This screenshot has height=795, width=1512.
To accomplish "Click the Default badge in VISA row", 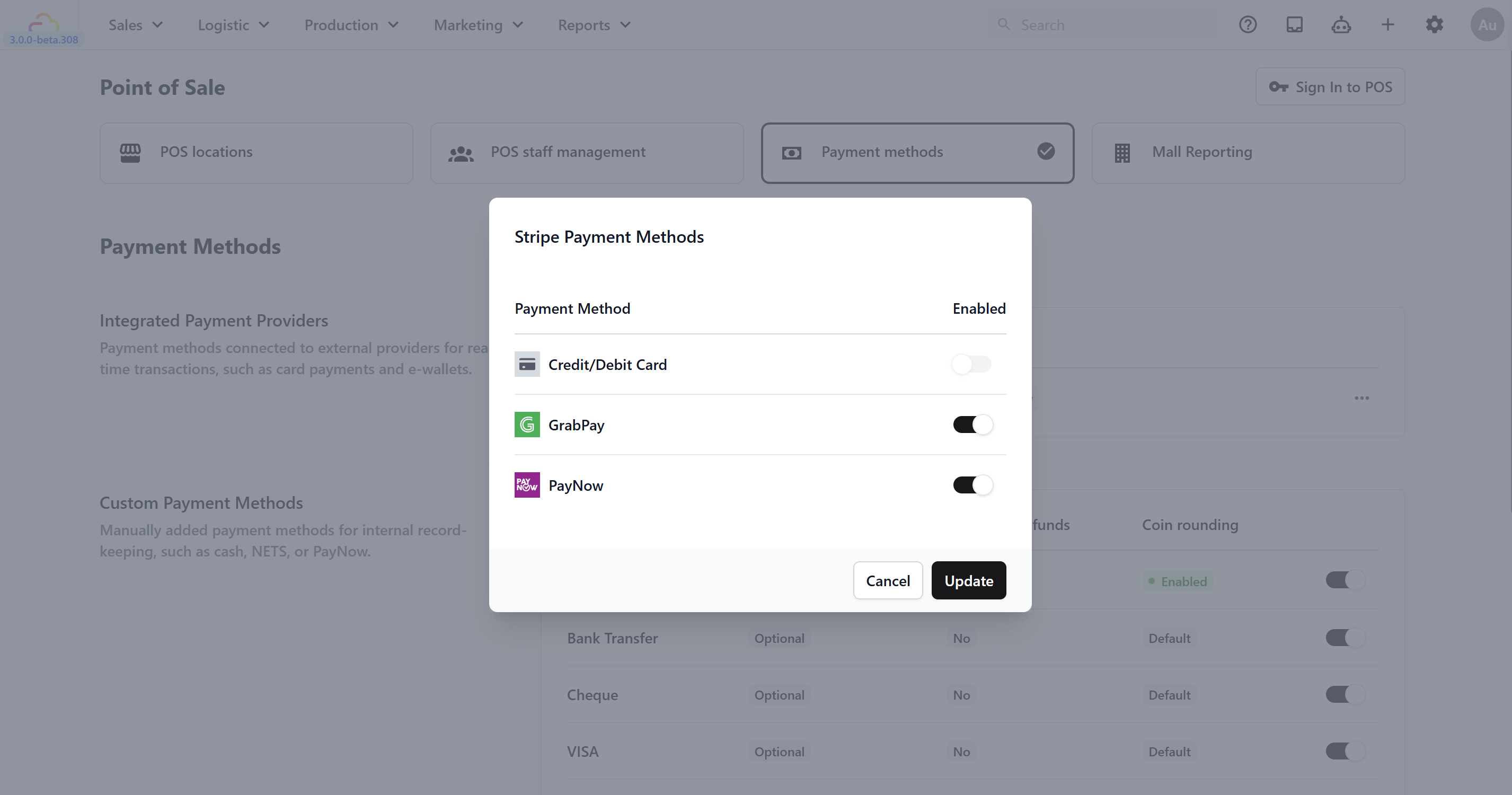I will [x=1169, y=752].
